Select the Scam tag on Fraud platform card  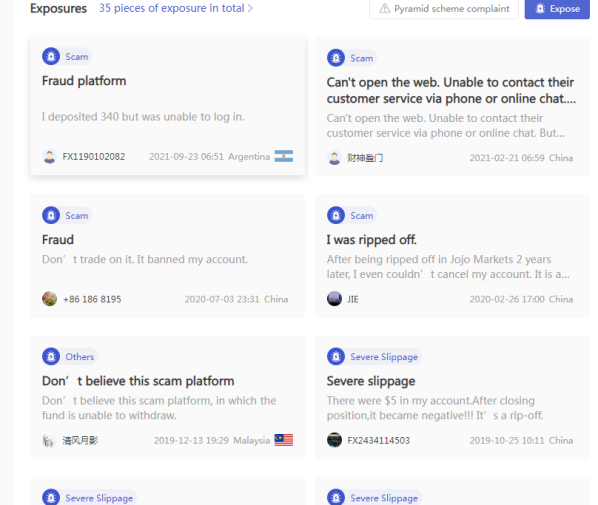(x=77, y=56)
